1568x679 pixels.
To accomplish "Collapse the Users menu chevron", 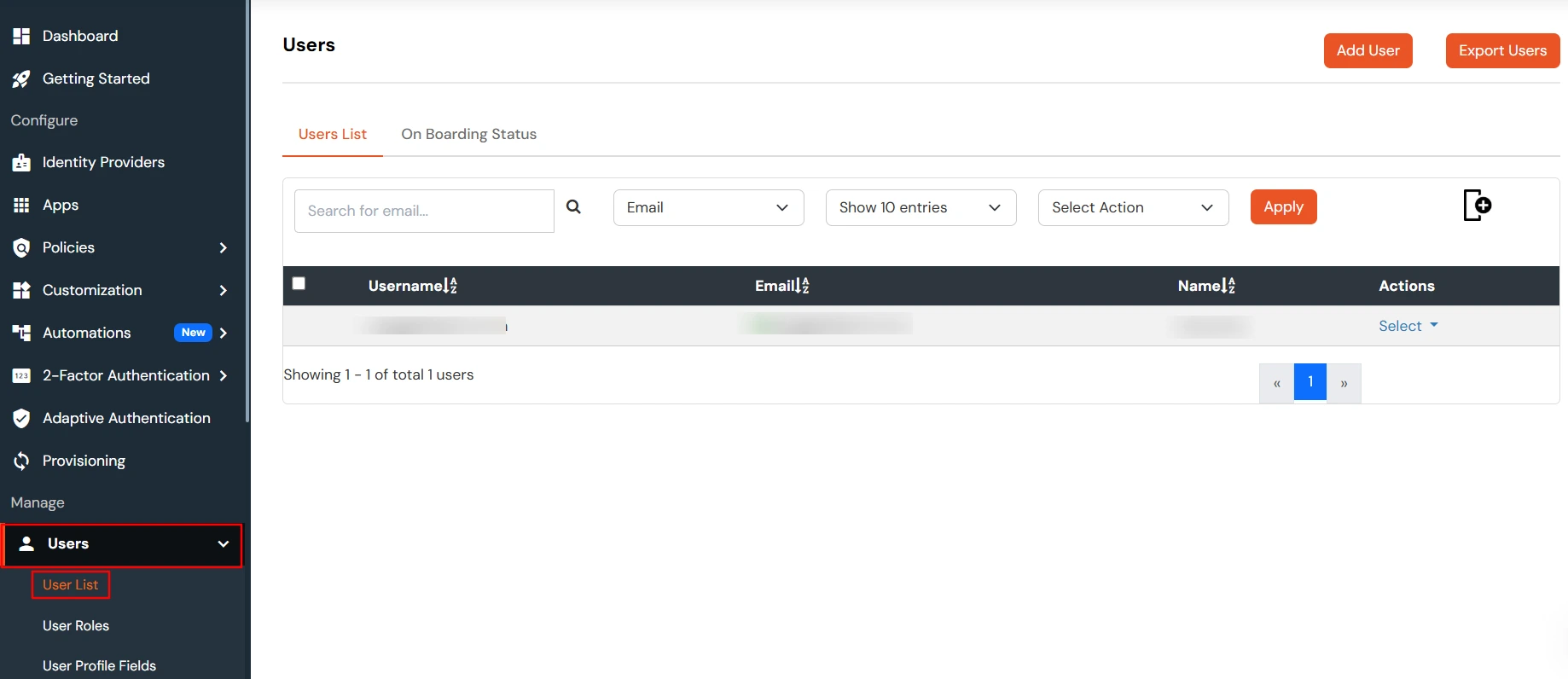I will tap(224, 544).
